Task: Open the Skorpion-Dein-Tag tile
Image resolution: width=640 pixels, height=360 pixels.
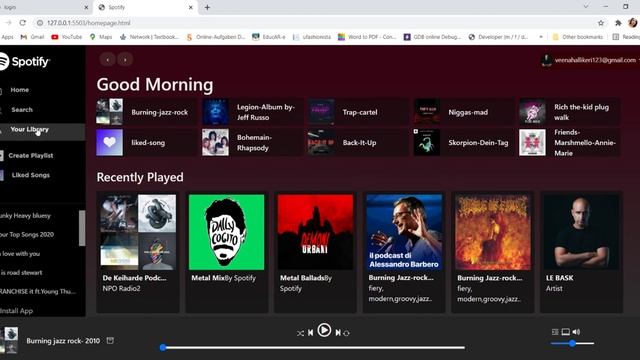Action: tap(463, 143)
